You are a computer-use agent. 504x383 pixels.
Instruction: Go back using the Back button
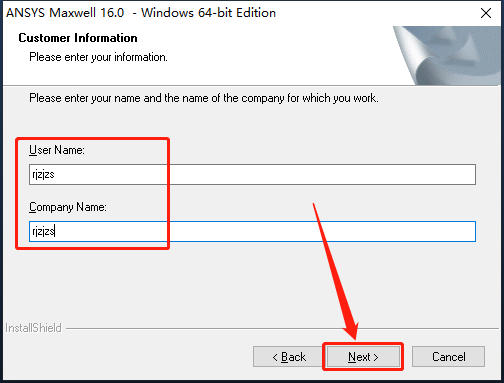[x=289, y=357]
